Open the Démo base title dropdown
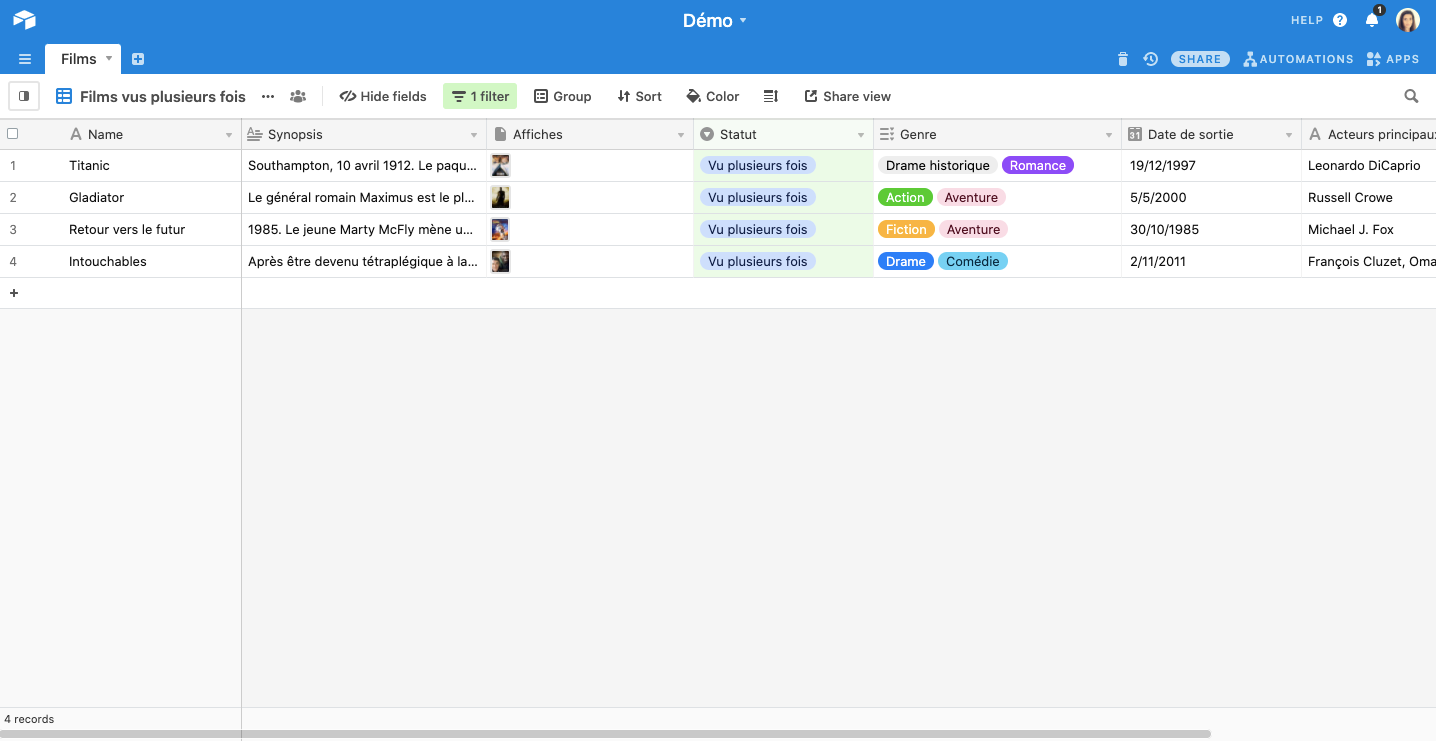 pos(715,20)
